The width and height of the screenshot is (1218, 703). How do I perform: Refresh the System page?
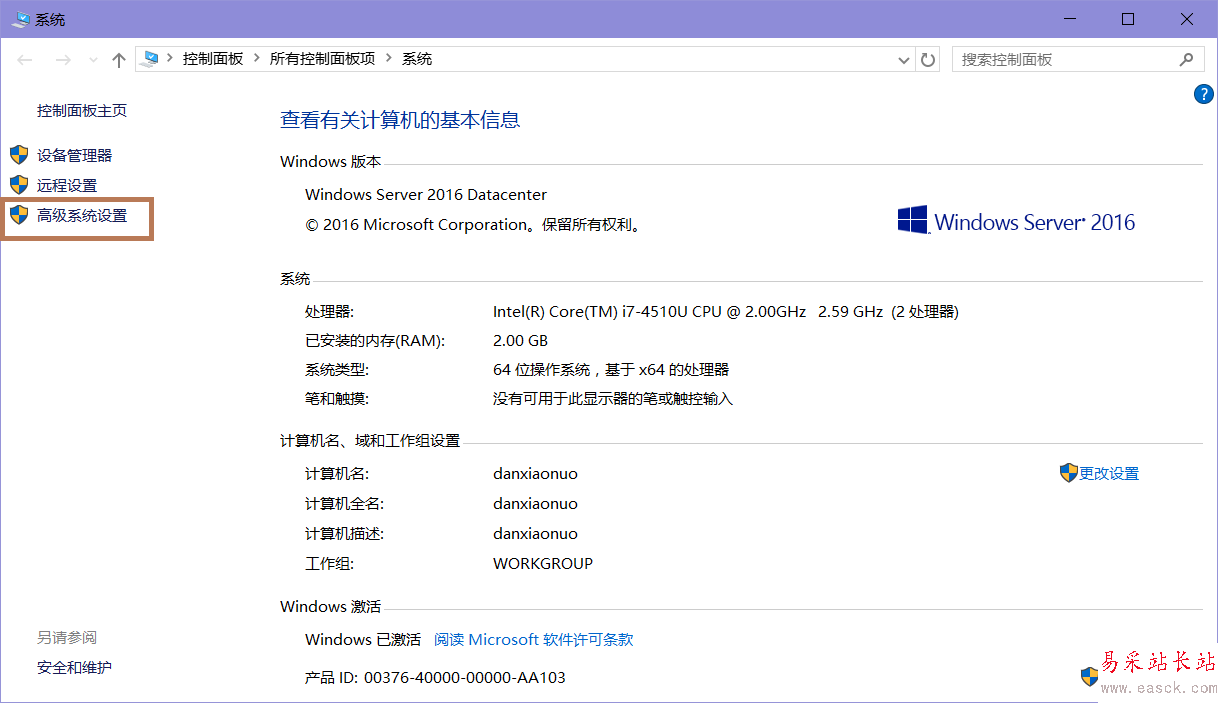[x=928, y=60]
